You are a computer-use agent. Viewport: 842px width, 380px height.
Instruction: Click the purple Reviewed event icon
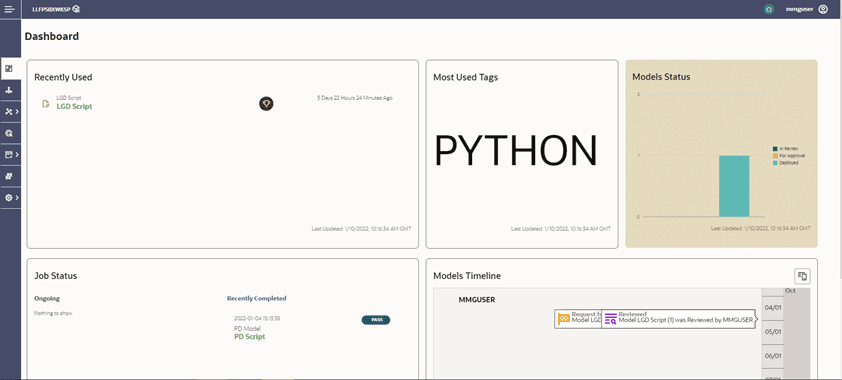pyautogui.click(x=611, y=319)
